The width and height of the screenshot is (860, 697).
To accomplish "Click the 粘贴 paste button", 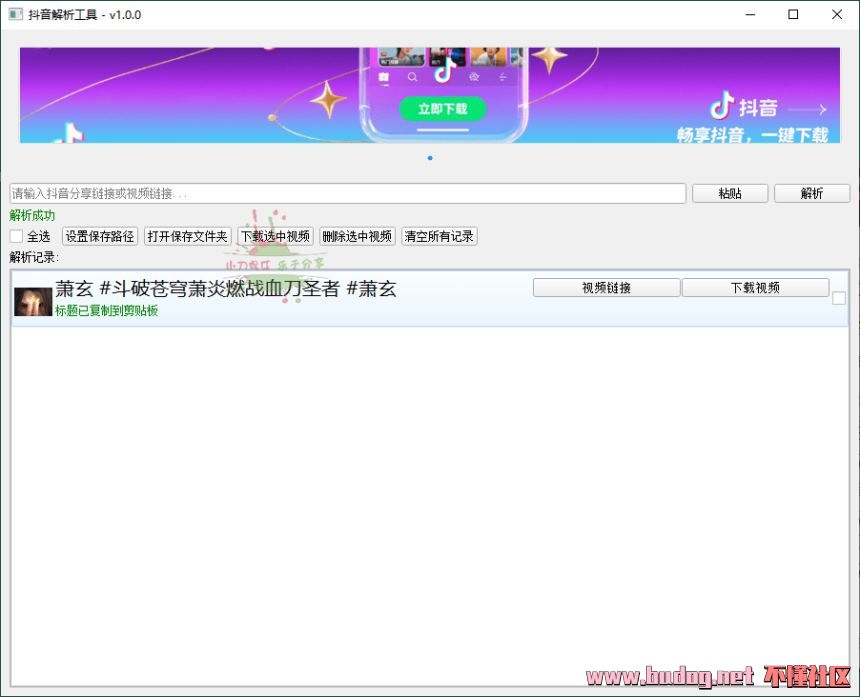I will (x=729, y=193).
